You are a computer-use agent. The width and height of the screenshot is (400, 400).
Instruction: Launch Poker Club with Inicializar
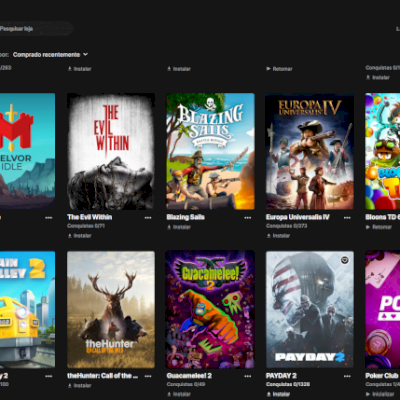tap(380, 394)
